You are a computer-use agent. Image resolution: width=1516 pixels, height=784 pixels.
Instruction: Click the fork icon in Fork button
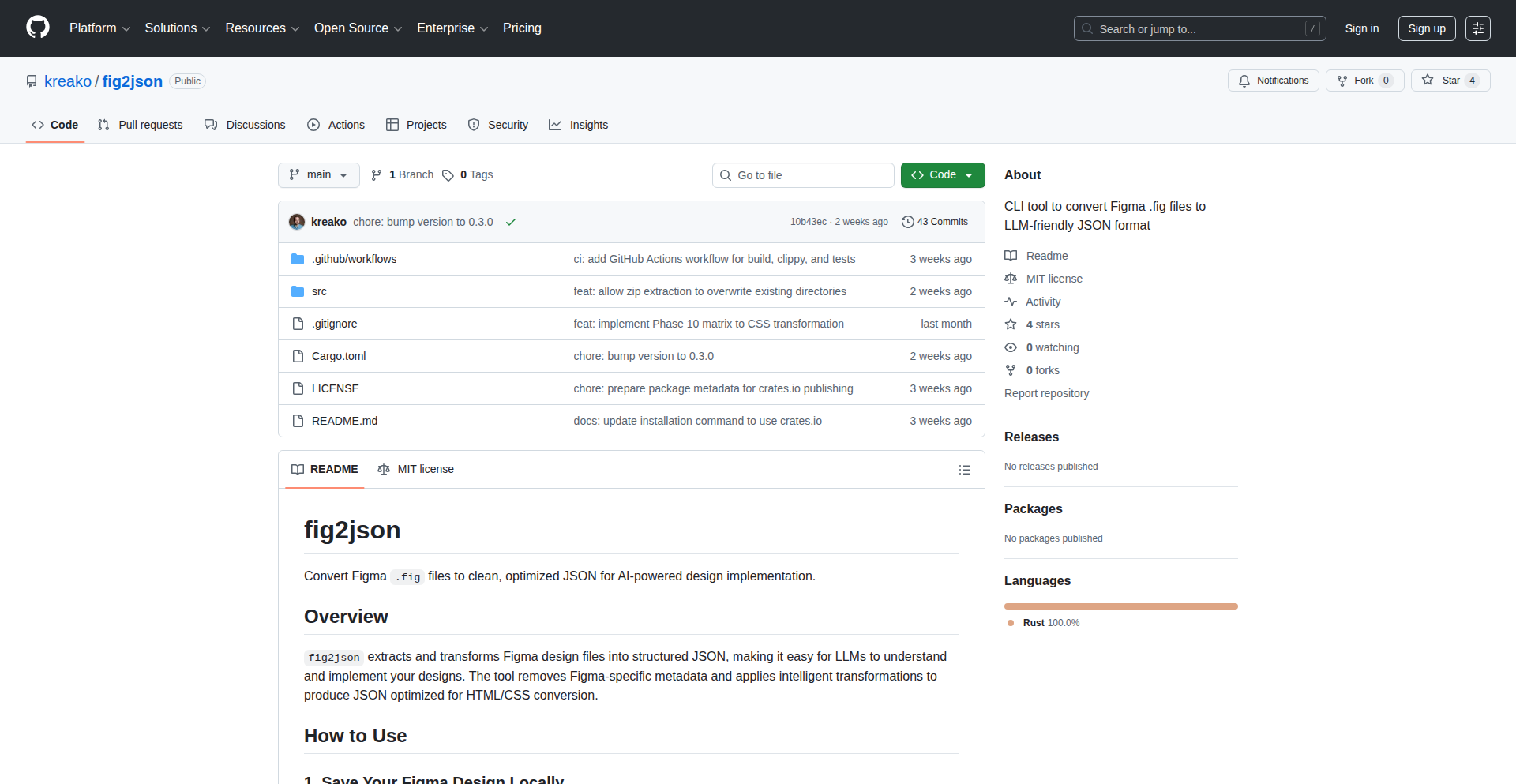click(x=1342, y=81)
